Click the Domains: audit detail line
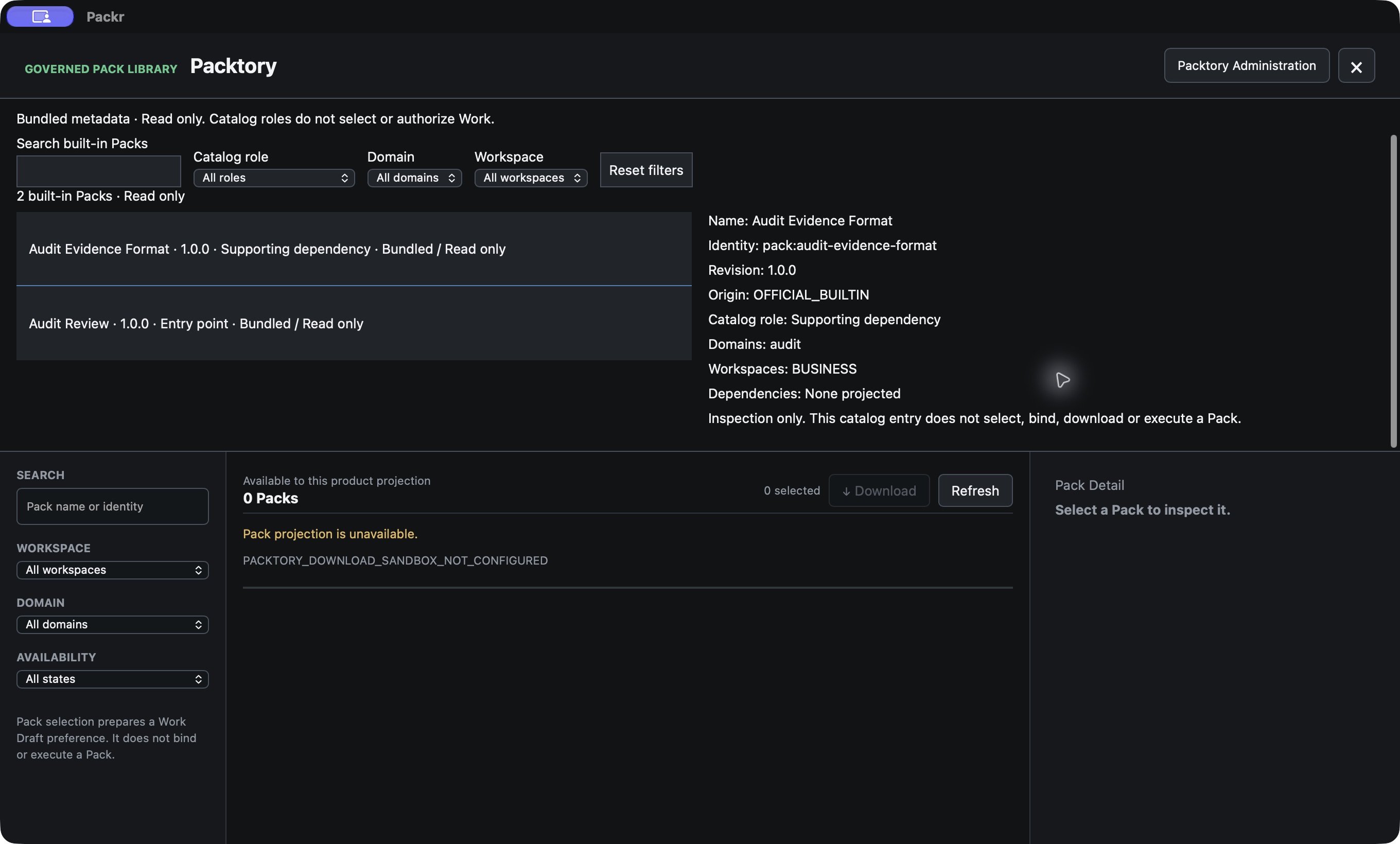Screen dimensions: 1400x844 tap(755, 344)
